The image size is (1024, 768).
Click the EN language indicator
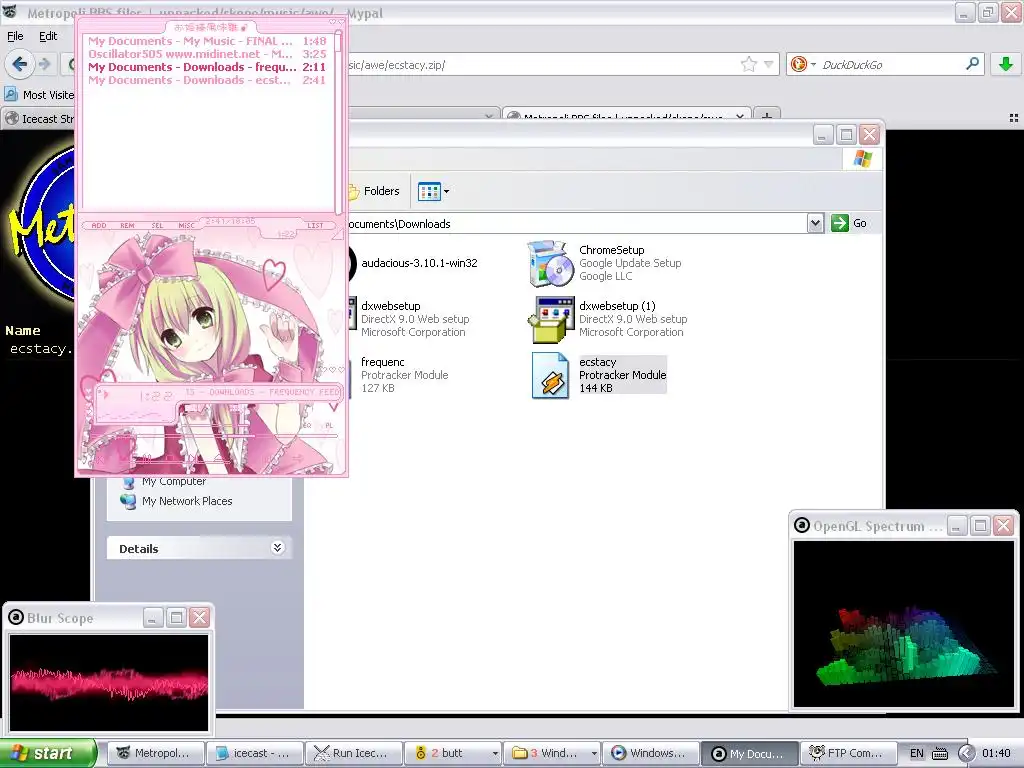(x=917, y=753)
